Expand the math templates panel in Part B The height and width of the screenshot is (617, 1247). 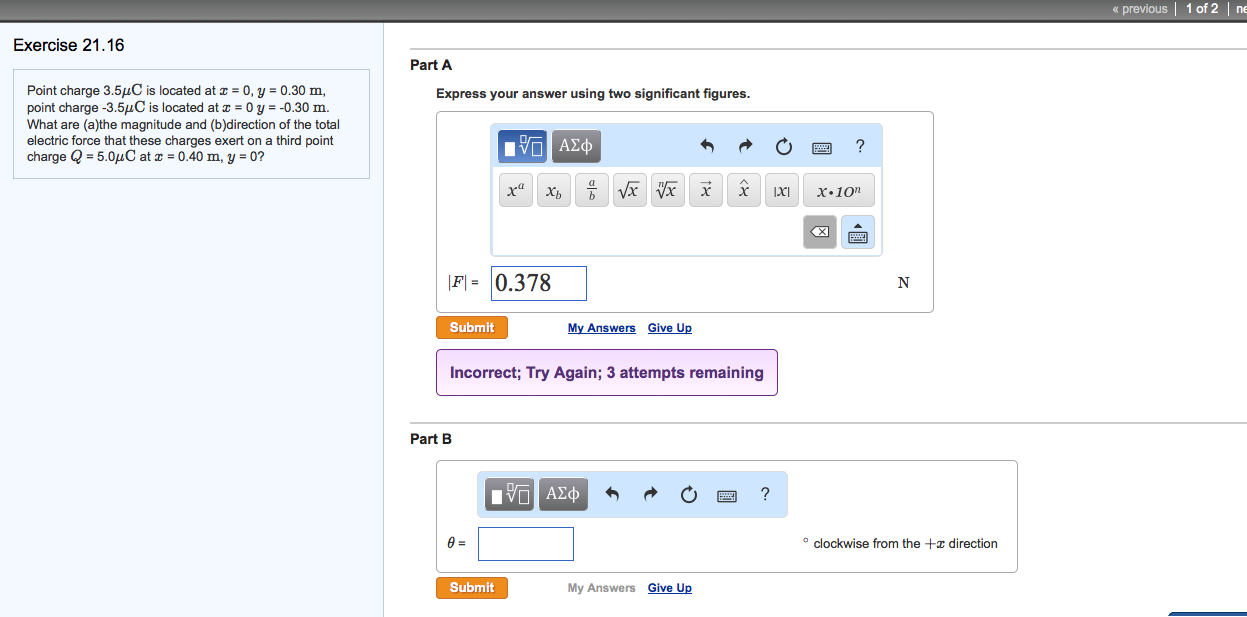[510, 493]
